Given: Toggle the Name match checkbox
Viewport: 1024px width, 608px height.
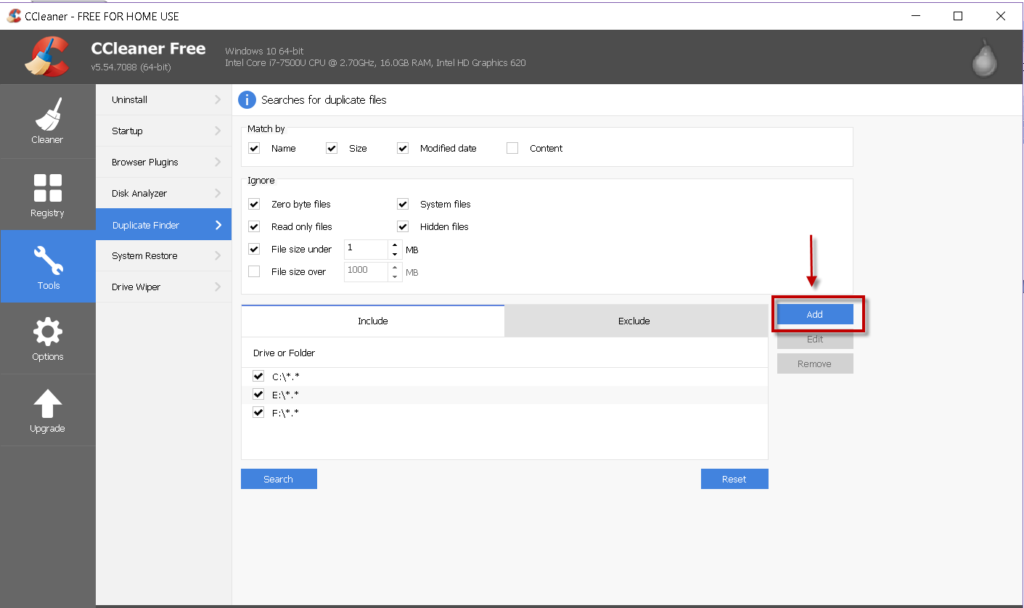Looking at the screenshot, I should [254, 148].
